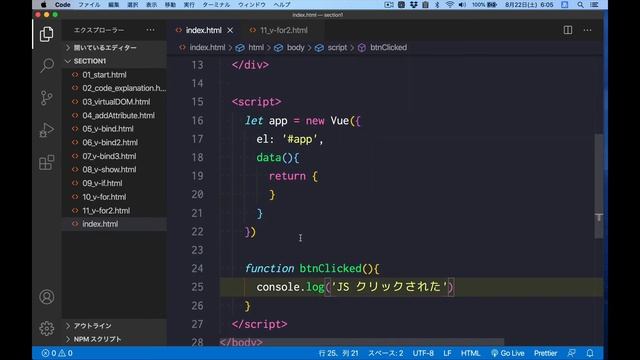
Task: Switch to the index.html tab
Action: (x=203, y=30)
